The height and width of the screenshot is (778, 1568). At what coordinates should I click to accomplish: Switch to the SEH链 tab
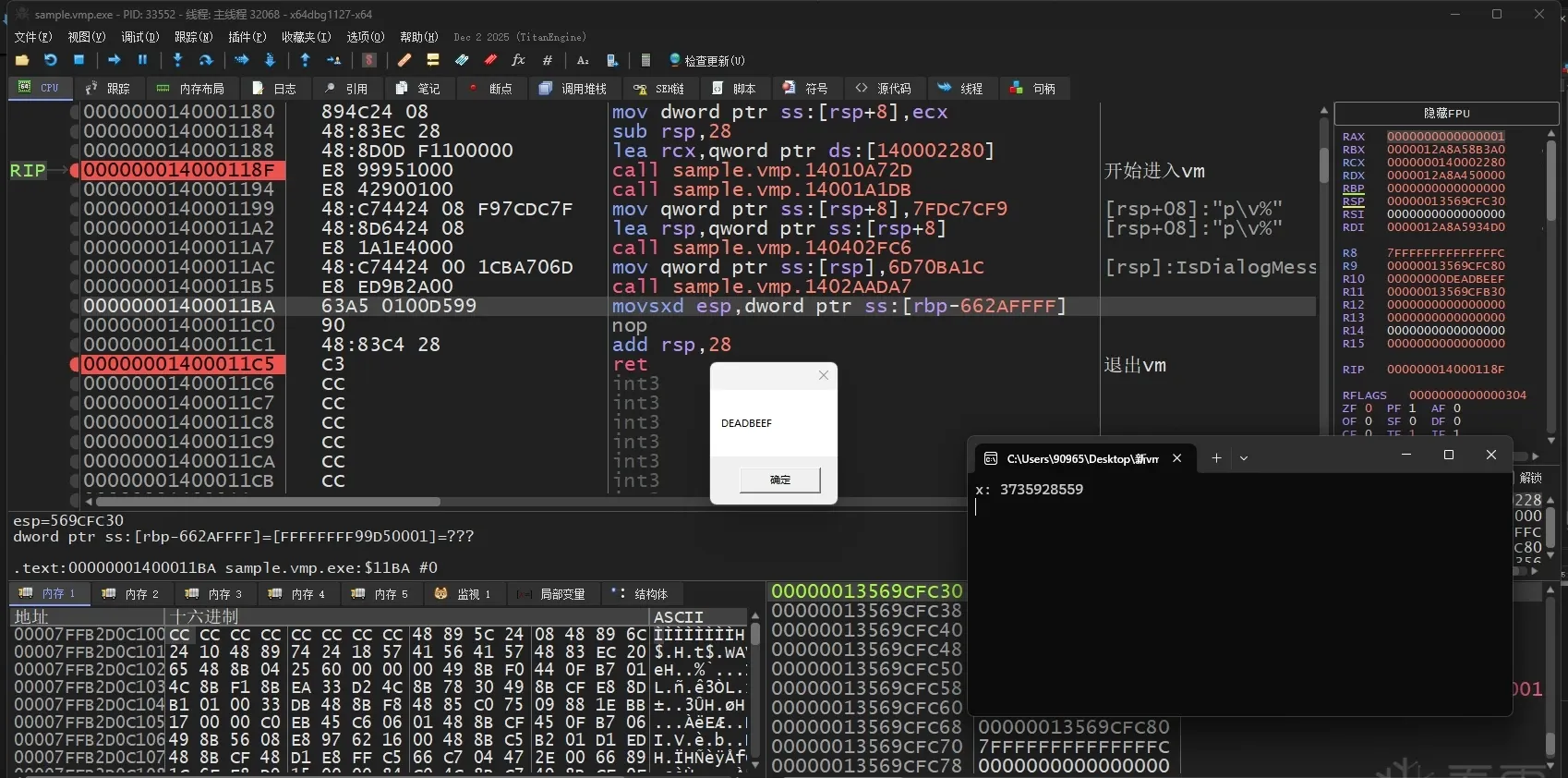pyautogui.click(x=659, y=89)
